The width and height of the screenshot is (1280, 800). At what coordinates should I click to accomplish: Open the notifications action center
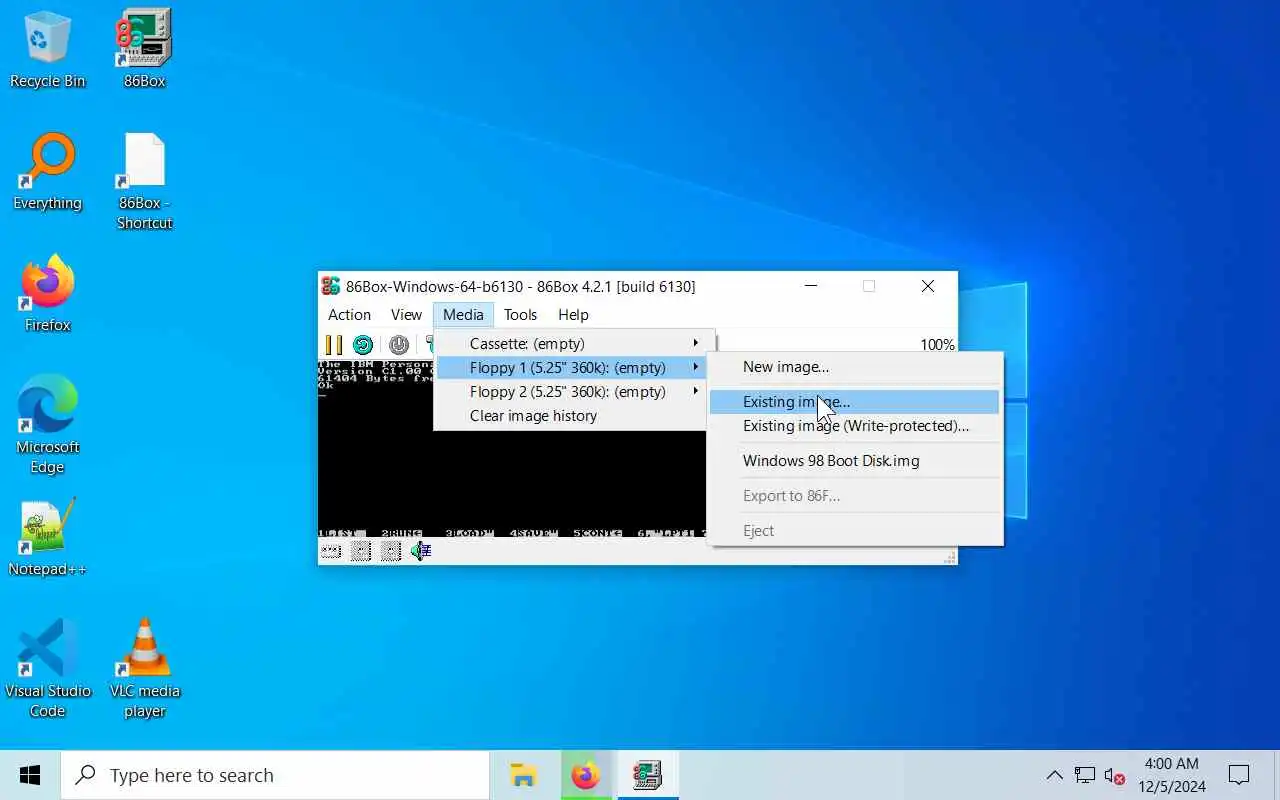point(1239,775)
